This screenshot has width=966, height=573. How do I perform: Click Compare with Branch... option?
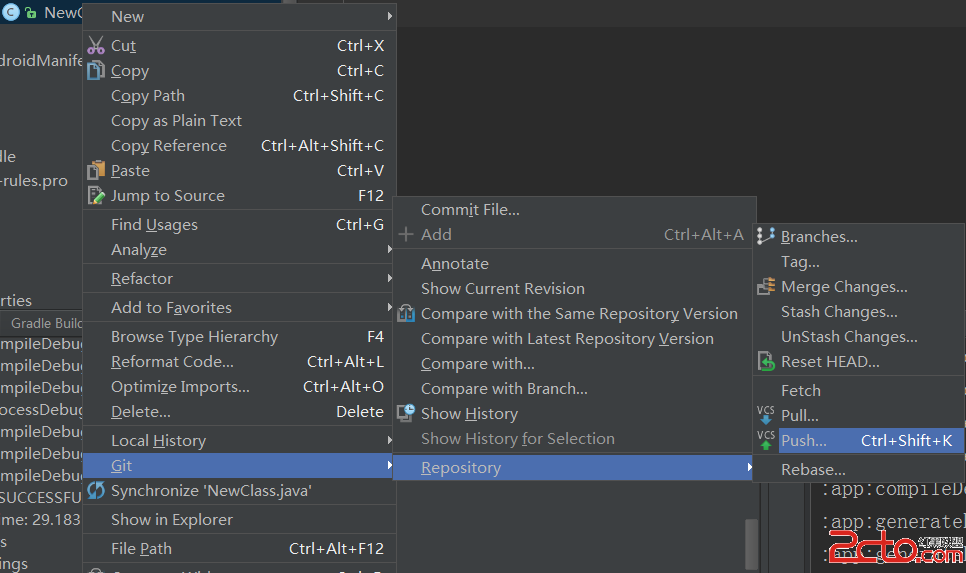pyautogui.click(x=504, y=389)
